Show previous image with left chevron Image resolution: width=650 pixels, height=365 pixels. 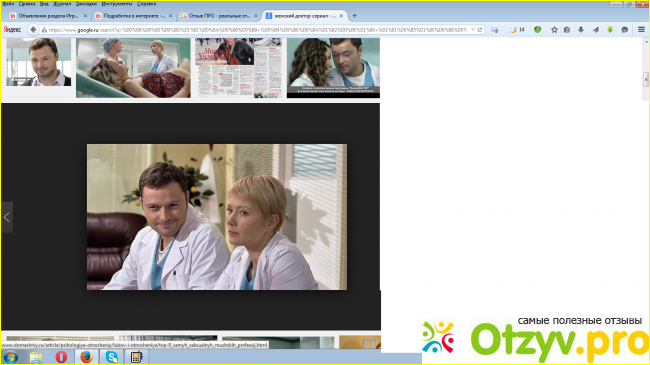[x=7, y=217]
